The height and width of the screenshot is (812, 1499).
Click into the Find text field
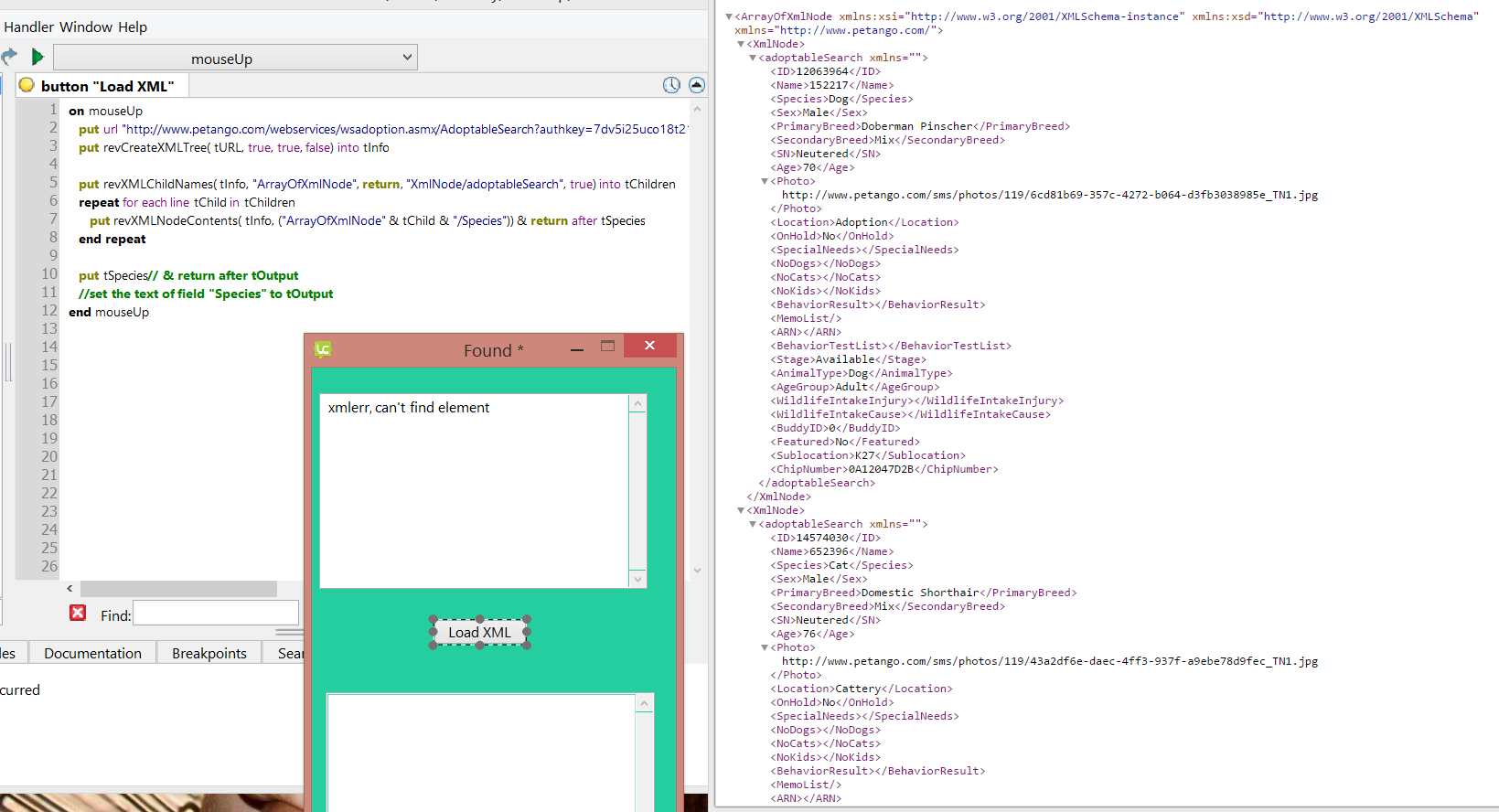[x=216, y=614]
